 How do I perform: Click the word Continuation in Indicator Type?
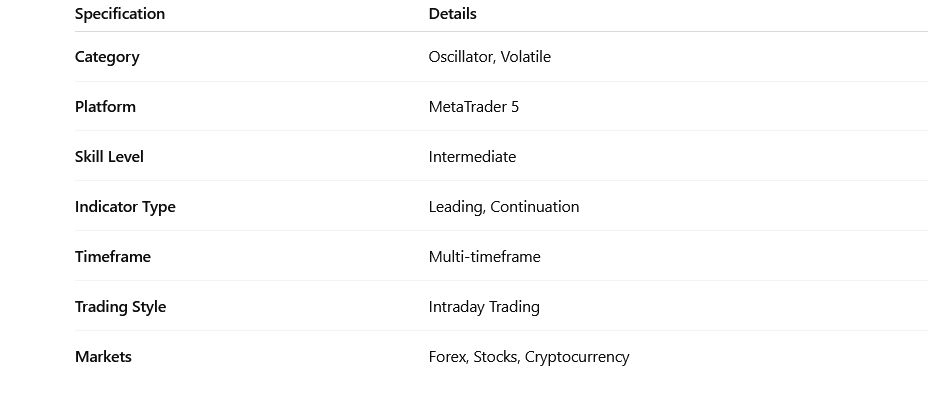click(x=535, y=207)
